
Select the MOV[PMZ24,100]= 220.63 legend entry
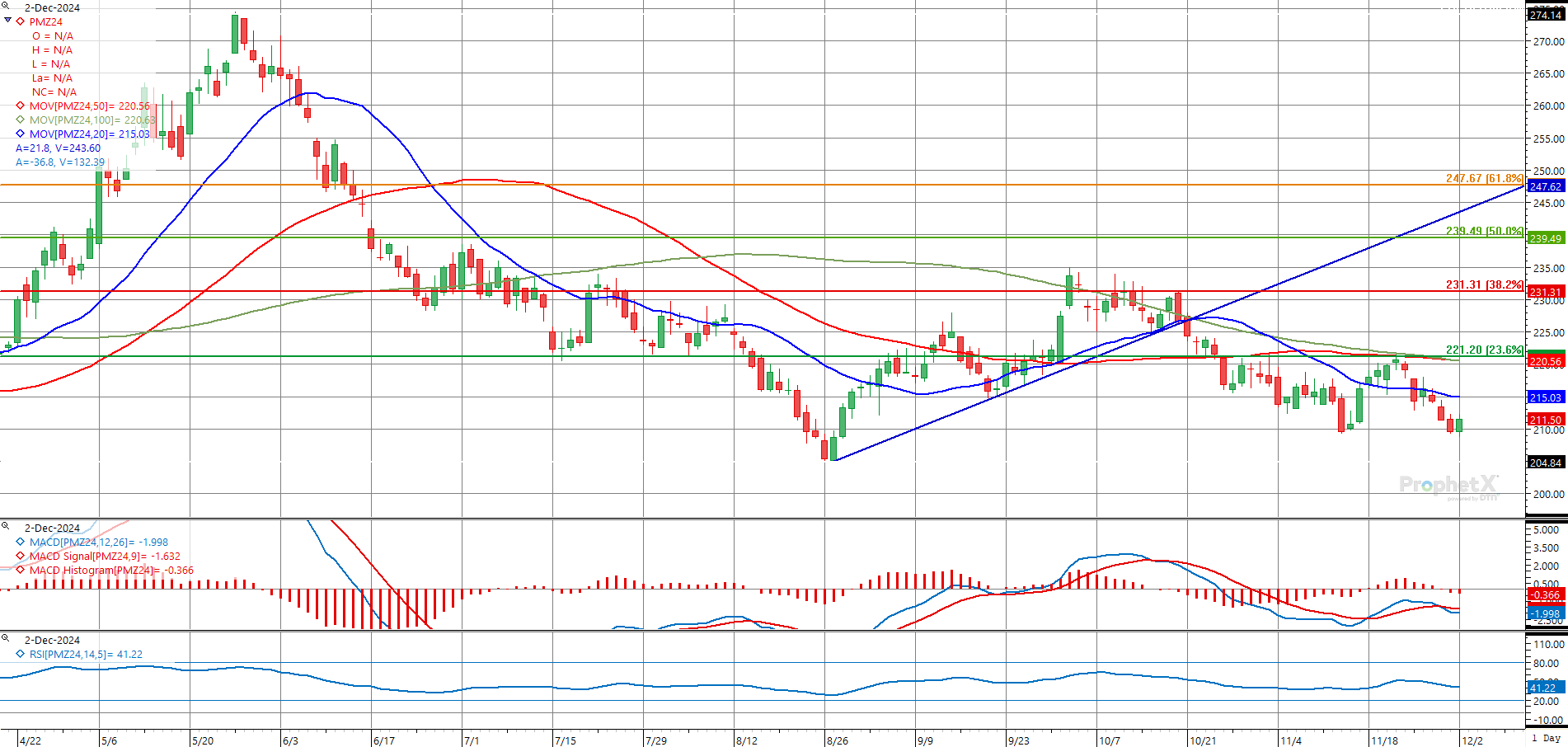pyautogui.click(x=92, y=120)
